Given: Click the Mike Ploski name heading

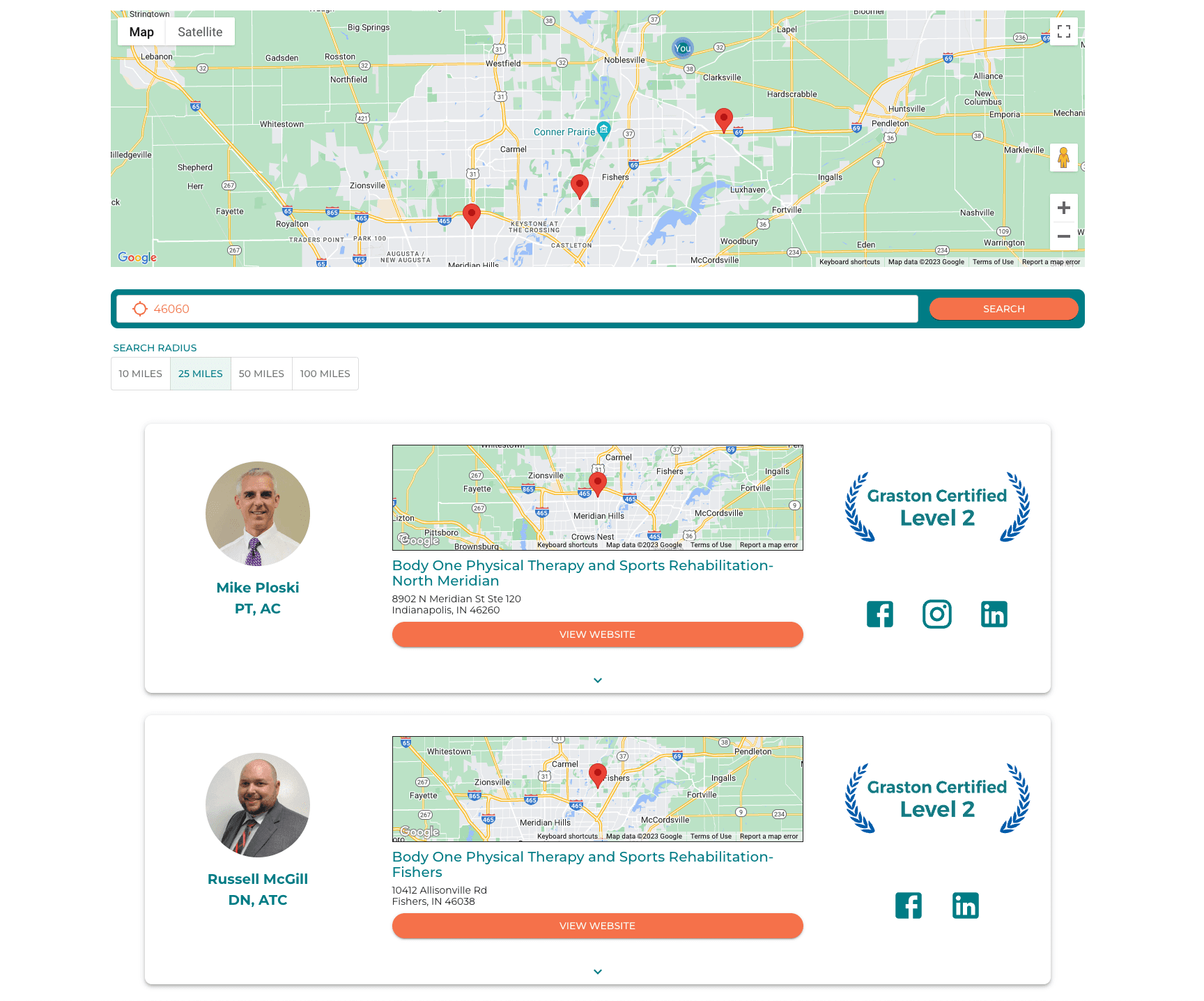Looking at the screenshot, I should click(x=258, y=588).
